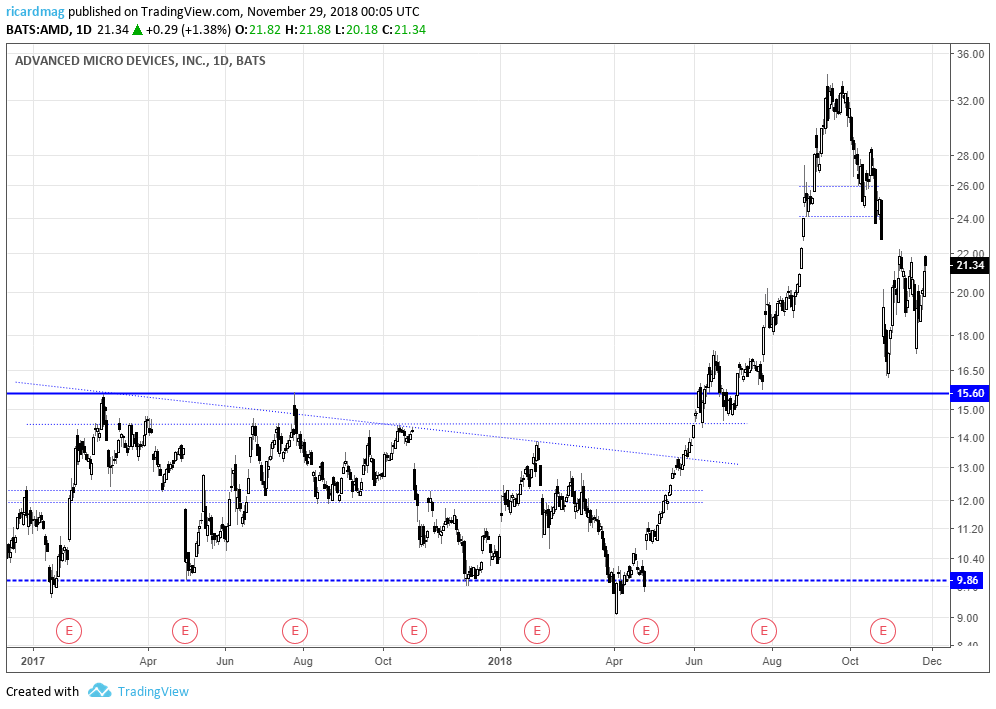This screenshot has width=996, height=709.
Task: Click the earnings E marker near January 2017
Action: point(69,631)
